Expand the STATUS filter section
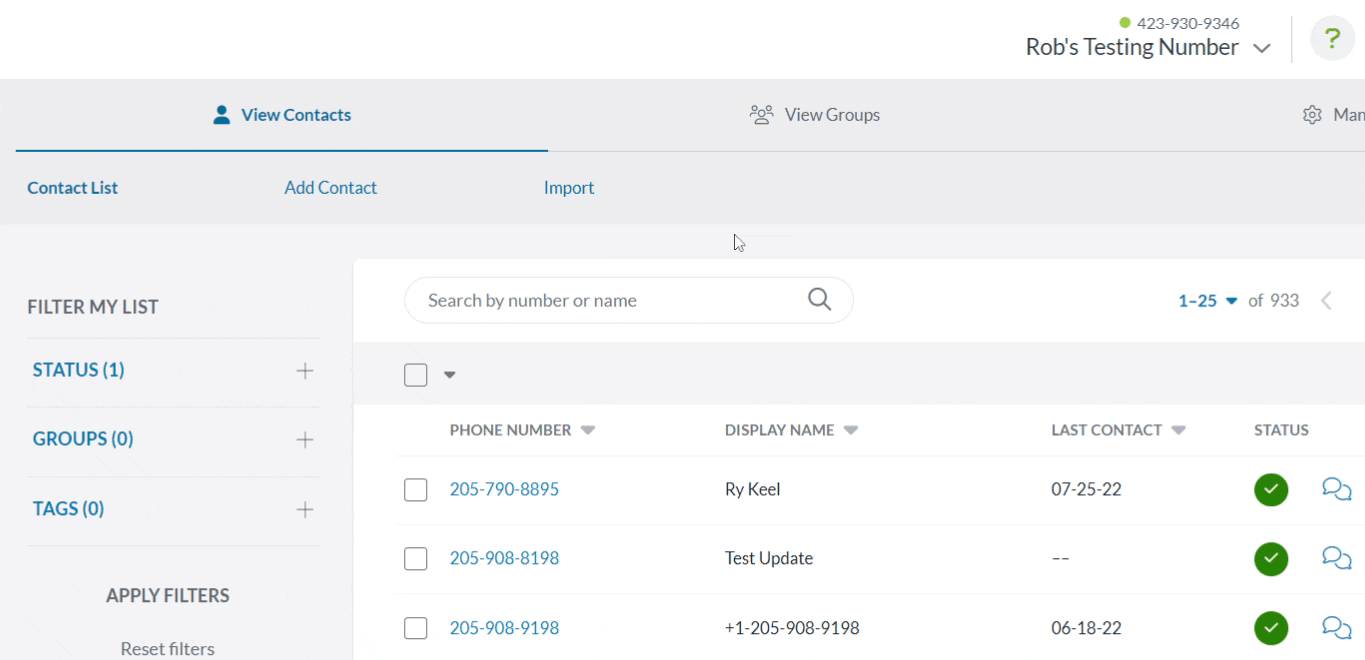The image size is (1365, 660). (304, 369)
